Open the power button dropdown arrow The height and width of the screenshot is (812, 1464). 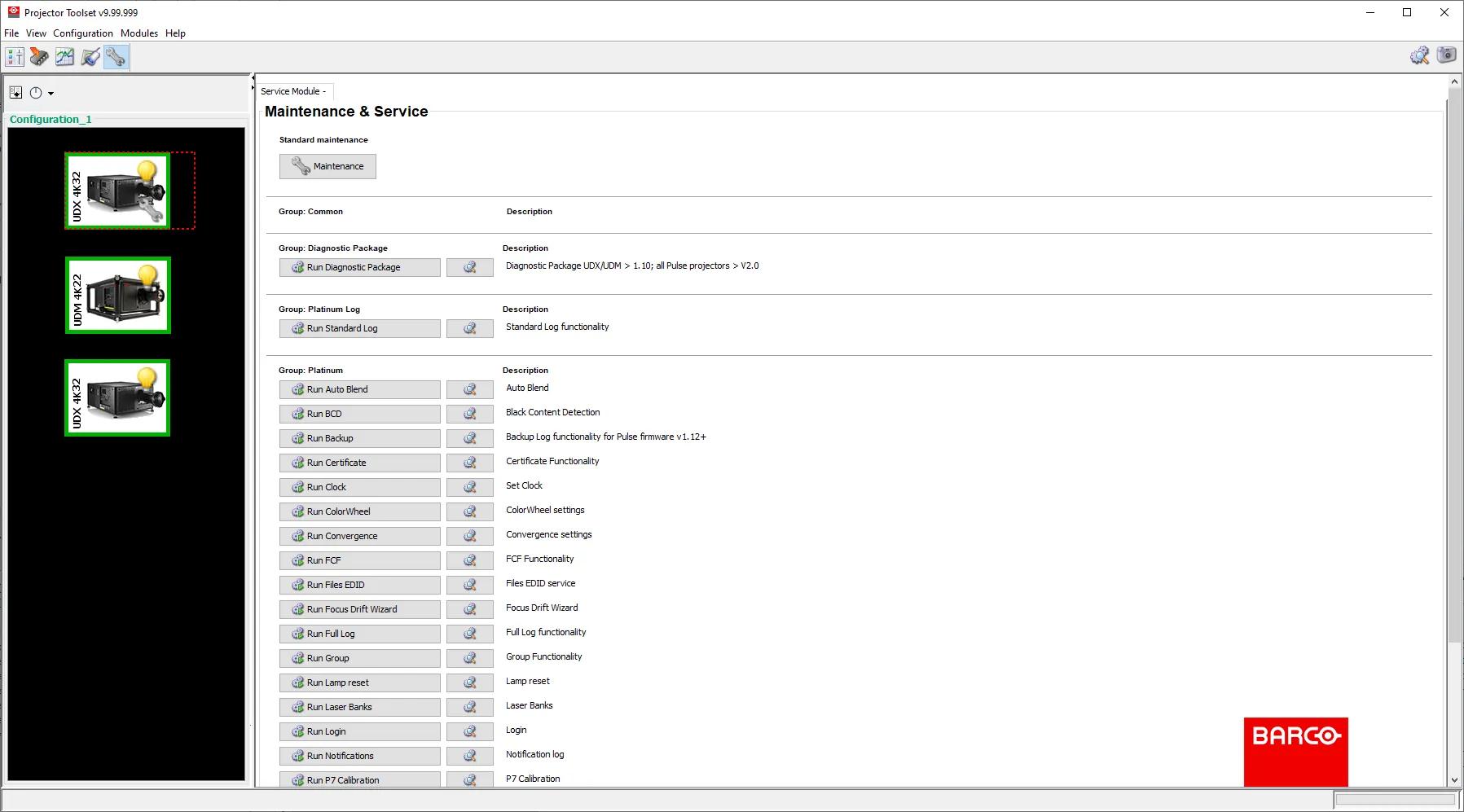coord(51,94)
